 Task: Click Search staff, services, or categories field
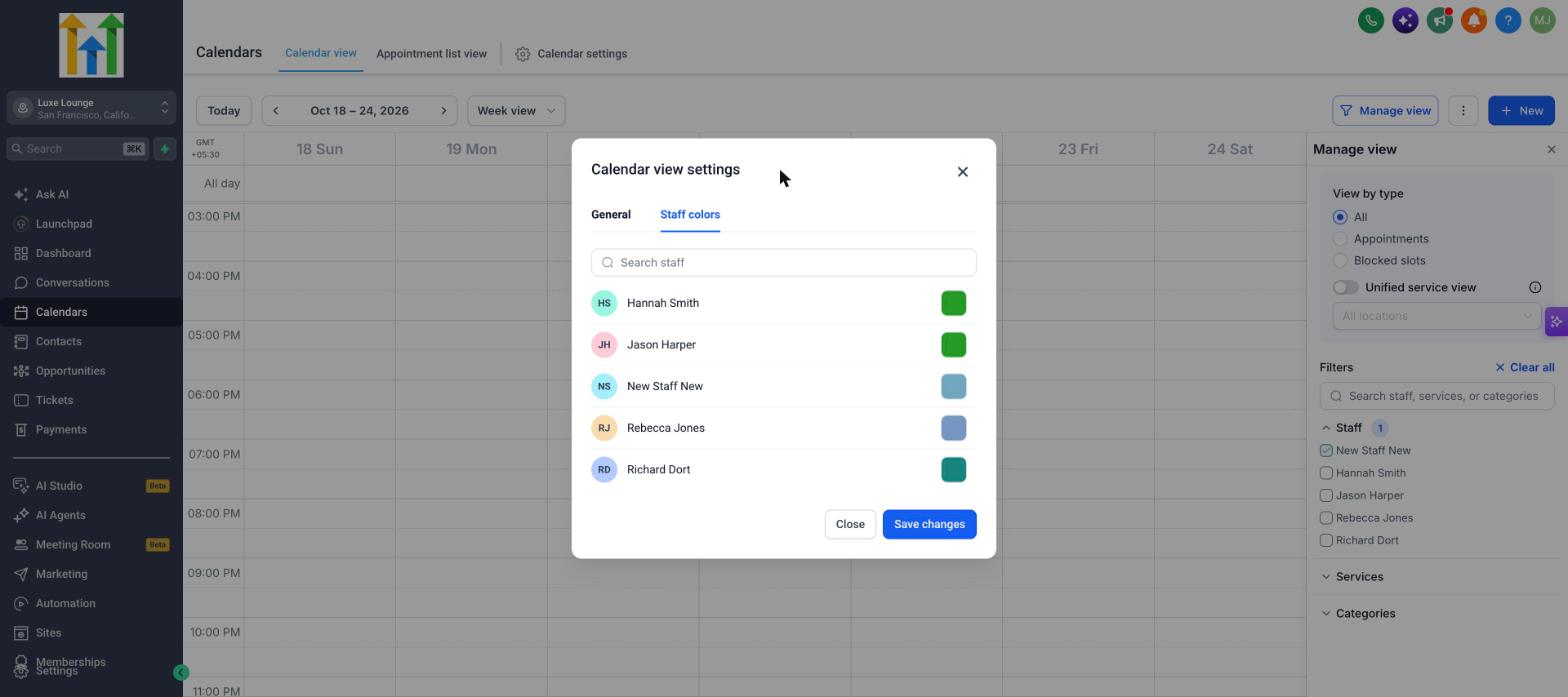click(x=1437, y=396)
